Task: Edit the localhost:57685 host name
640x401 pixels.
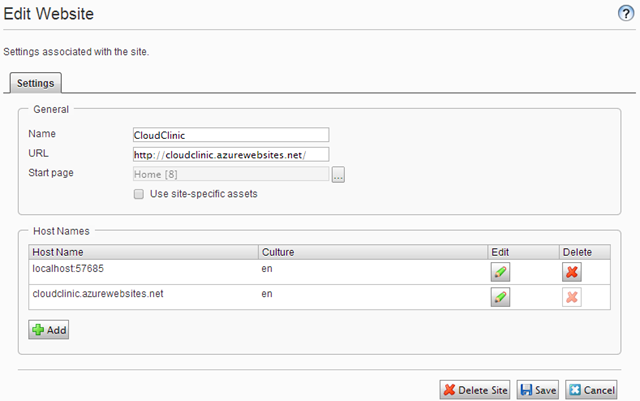Action: (x=500, y=271)
